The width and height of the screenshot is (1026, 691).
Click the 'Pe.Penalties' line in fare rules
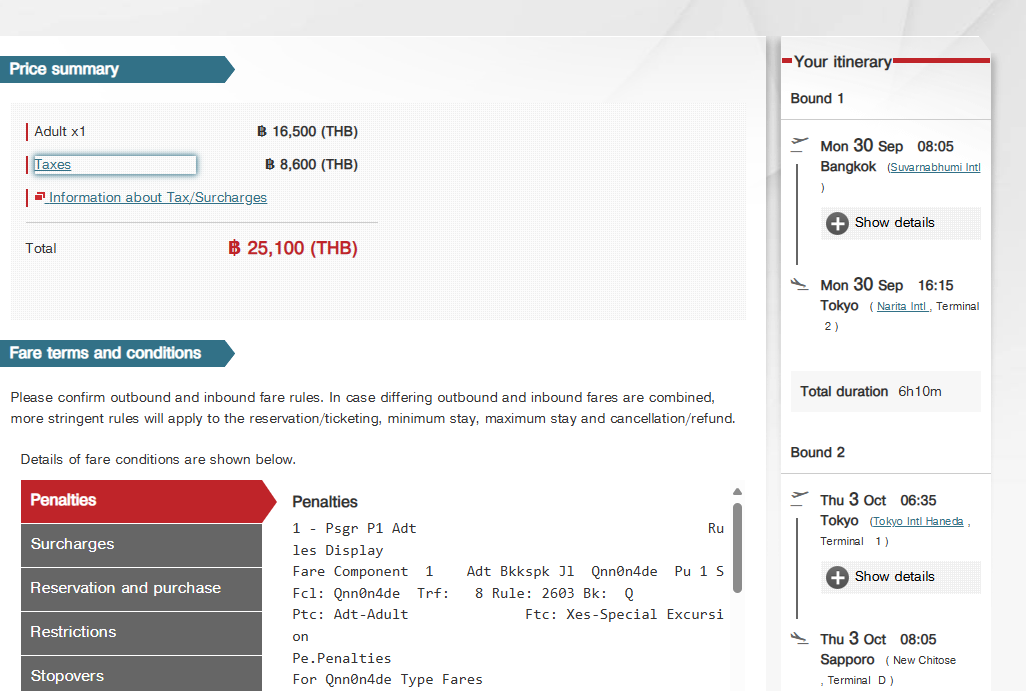[x=342, y=658]
